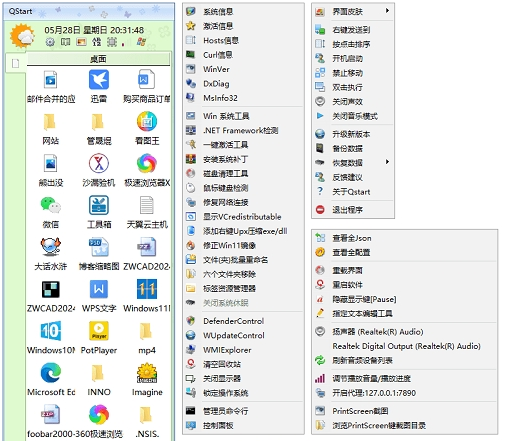This screenshot has width=514, height=441.
Task: Choose 磁盘清理工具 menu item
Action: (x=243, y=174)
